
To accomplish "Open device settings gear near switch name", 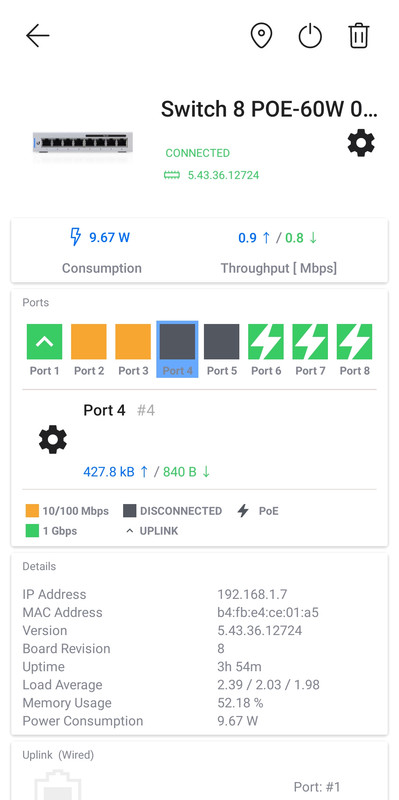I will click(361, 143).
